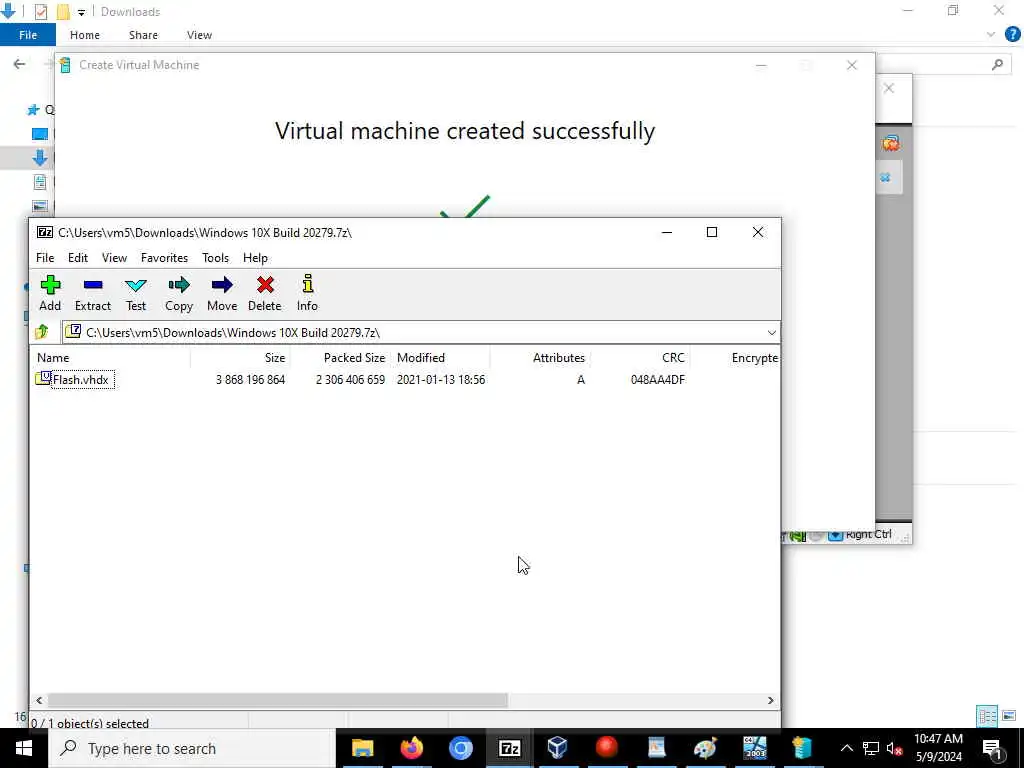Switch to the 7-Zip taskbar button
The image size is (1024, 768).
pos(509,748)
